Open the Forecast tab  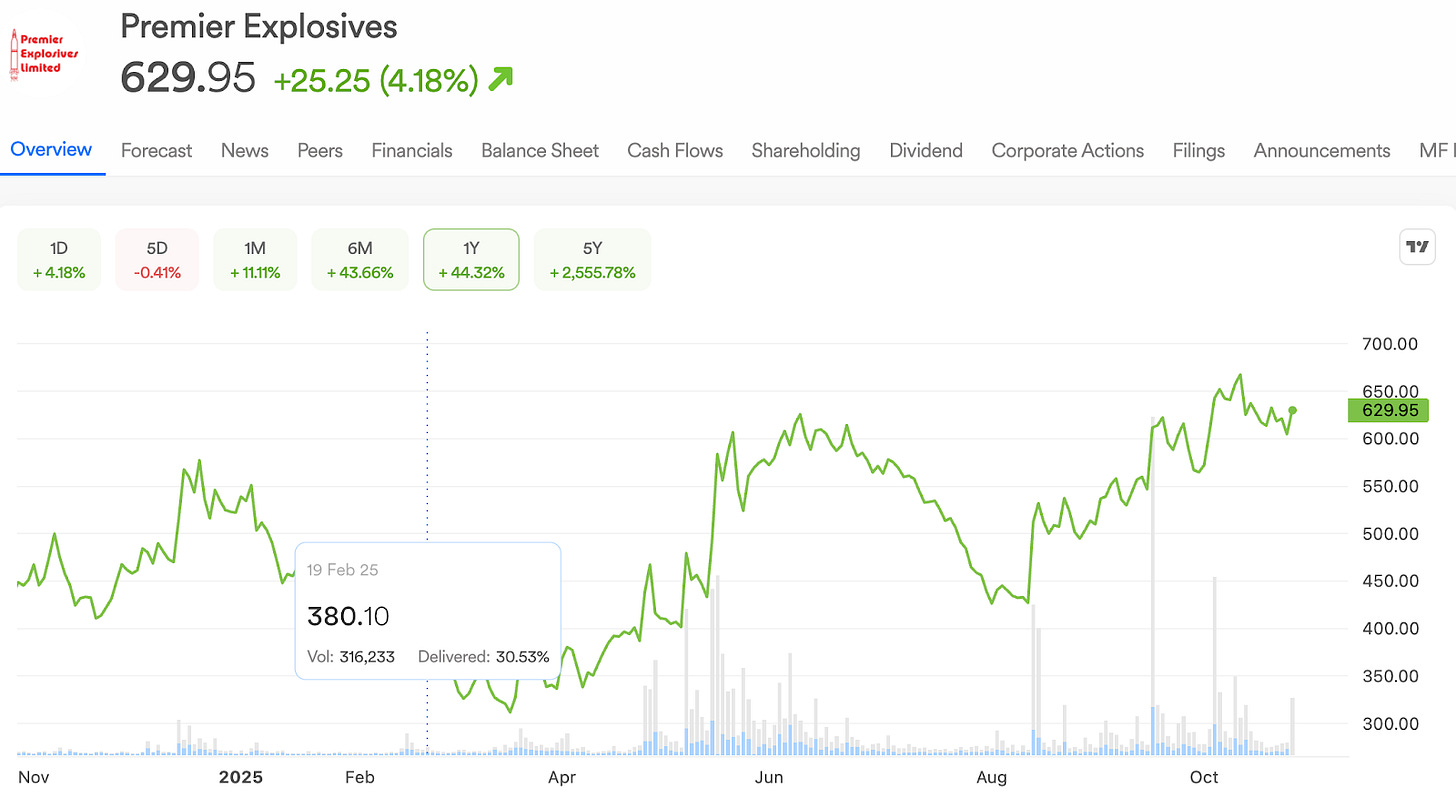(x=156, y=151)
